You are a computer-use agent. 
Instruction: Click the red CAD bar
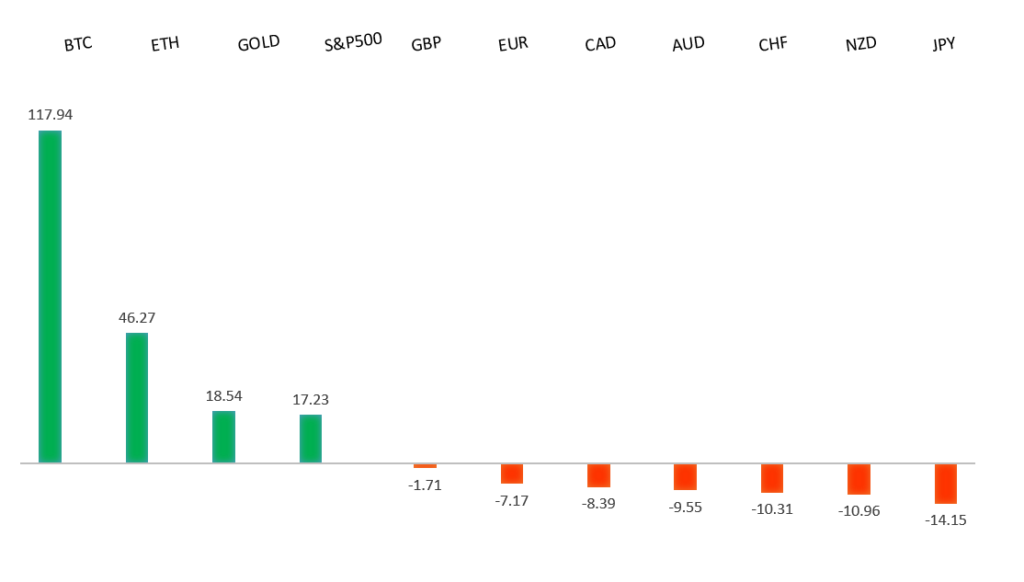click(x=598, y=475)
